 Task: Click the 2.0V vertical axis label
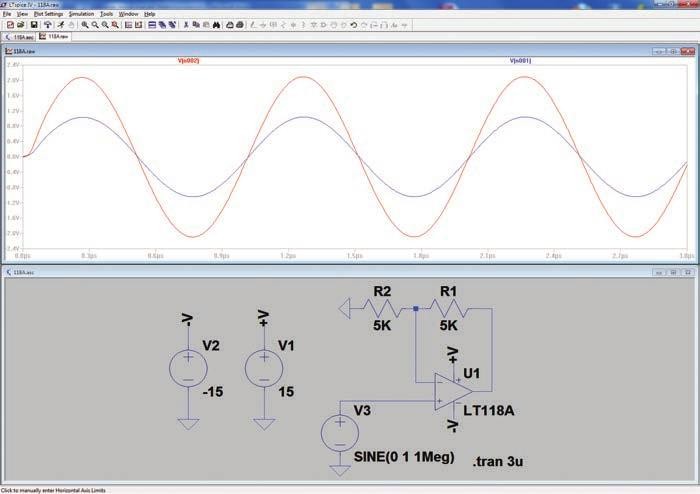pos(13,80)
